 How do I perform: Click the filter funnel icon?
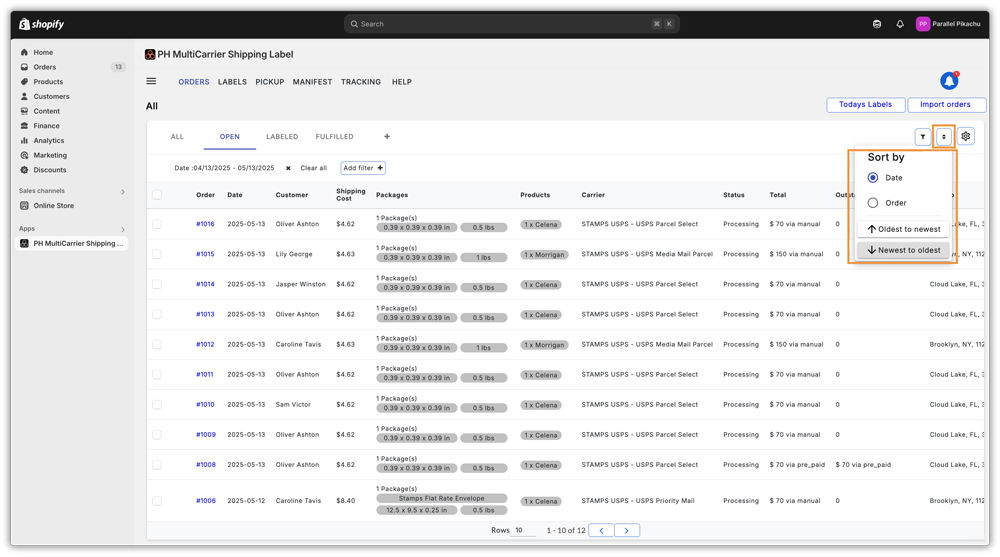coord(922,137)
